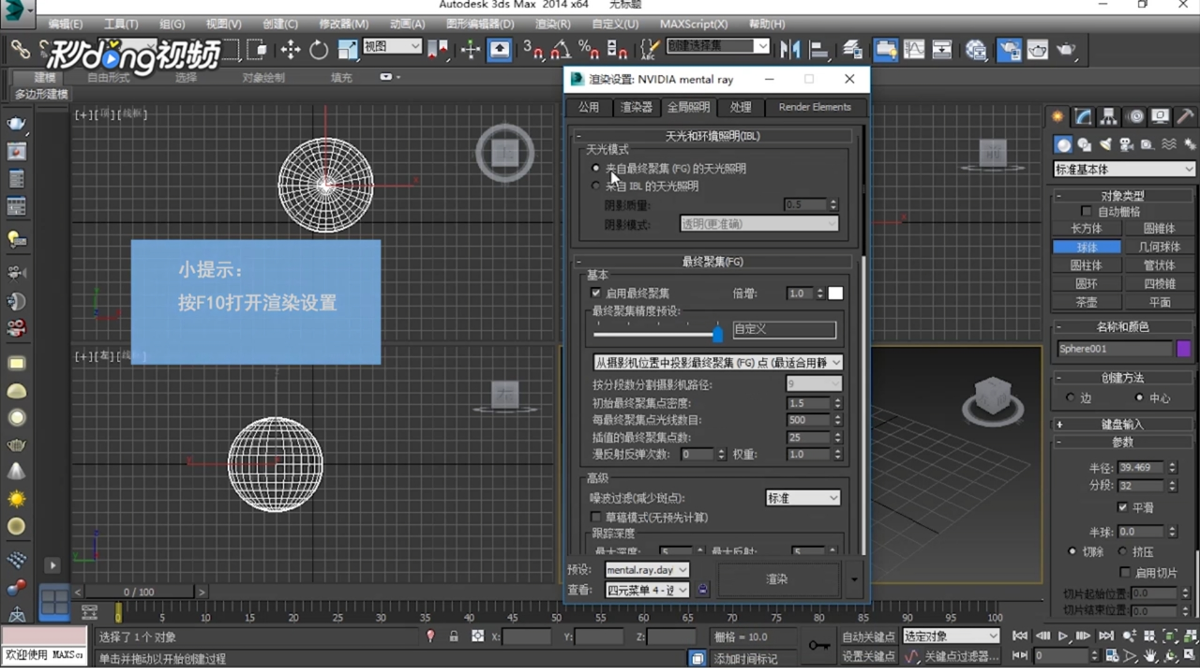The width and height of the screenshot is (1200, 668).
Task: Click the Link tool chain icon
Action: click(20, 48)
